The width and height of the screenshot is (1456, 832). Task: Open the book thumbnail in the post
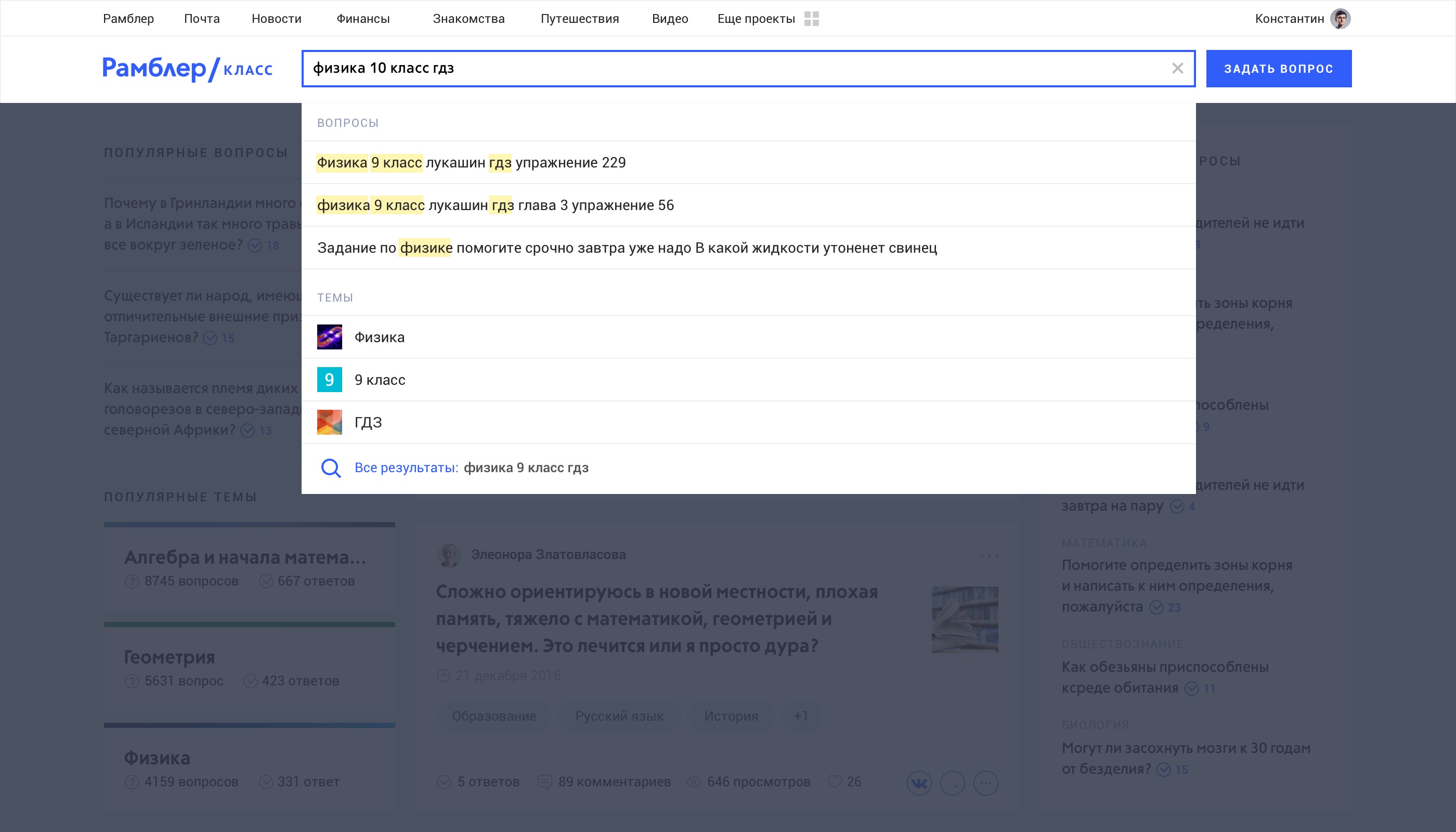[x=965, y=619]
